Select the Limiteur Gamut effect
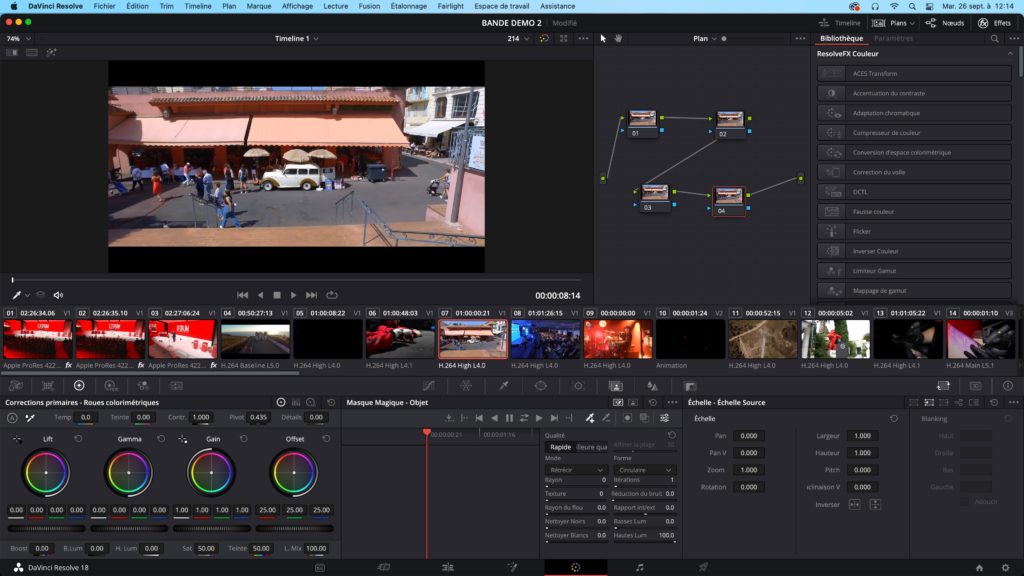This screenshot has width=1024, height=576. click(x=914, y=271)
